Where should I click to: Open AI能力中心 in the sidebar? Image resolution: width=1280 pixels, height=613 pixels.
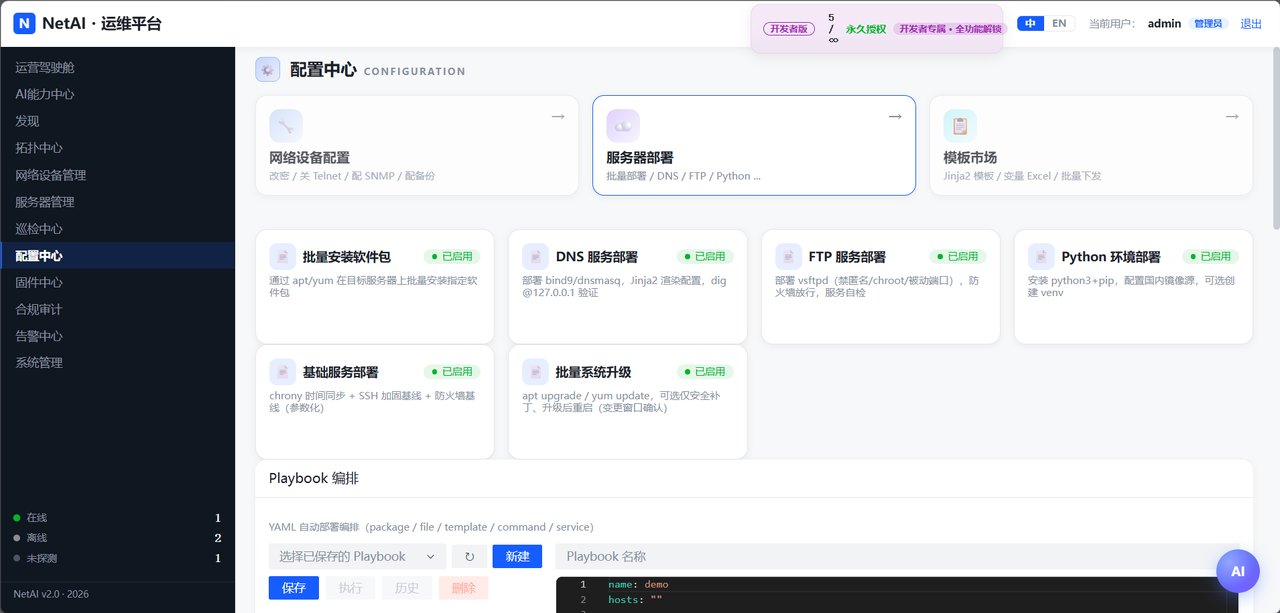point(117,94)
